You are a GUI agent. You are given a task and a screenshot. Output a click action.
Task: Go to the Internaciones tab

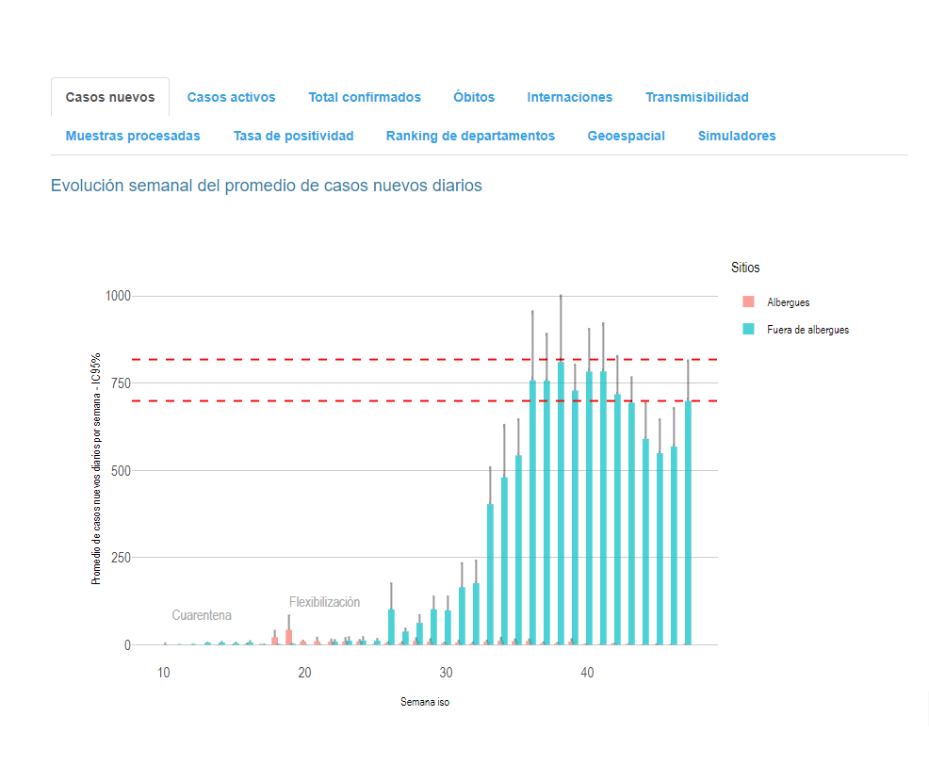[x=569, y=97]
